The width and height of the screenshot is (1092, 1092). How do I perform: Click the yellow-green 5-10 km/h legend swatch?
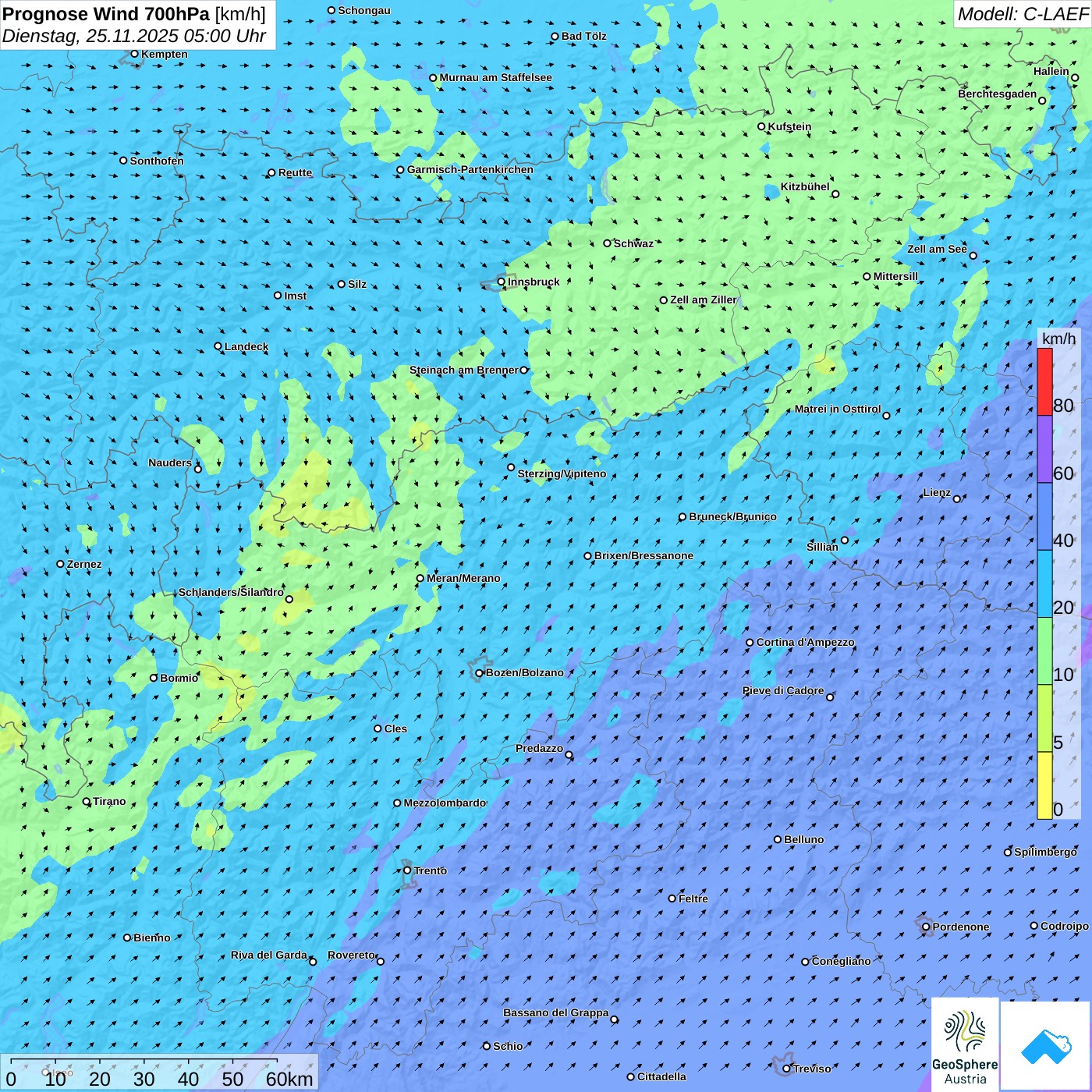1044,718
